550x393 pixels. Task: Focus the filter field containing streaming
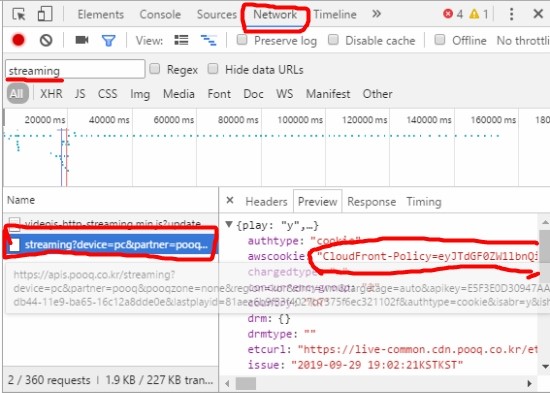pos(75,69)
